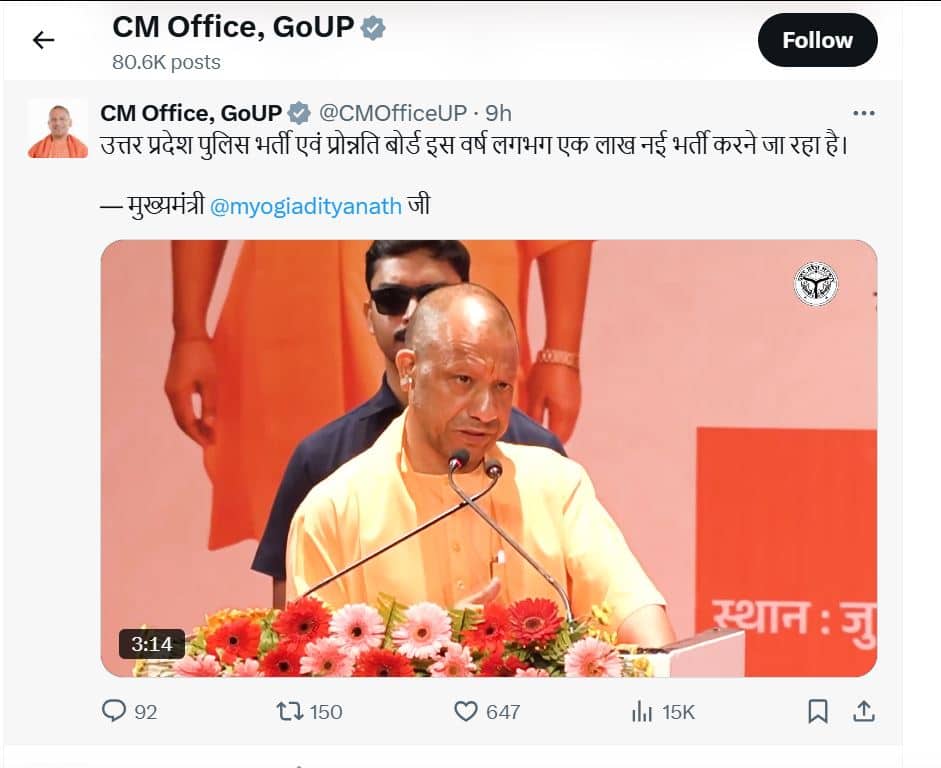Image resolution: width=941 pixels, height=768 pixels.
Task: Repost using the retweet arrows icon
Action: pos(289,712)
